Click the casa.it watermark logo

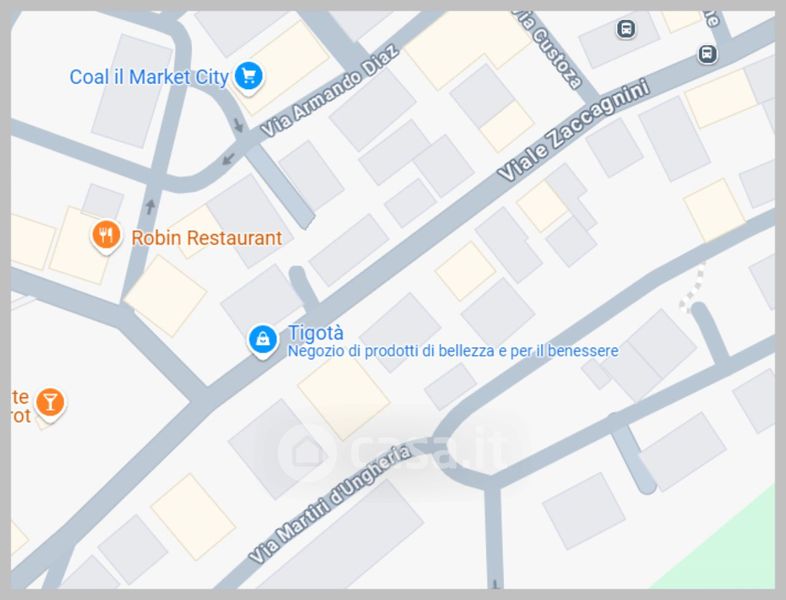[392, 451]
